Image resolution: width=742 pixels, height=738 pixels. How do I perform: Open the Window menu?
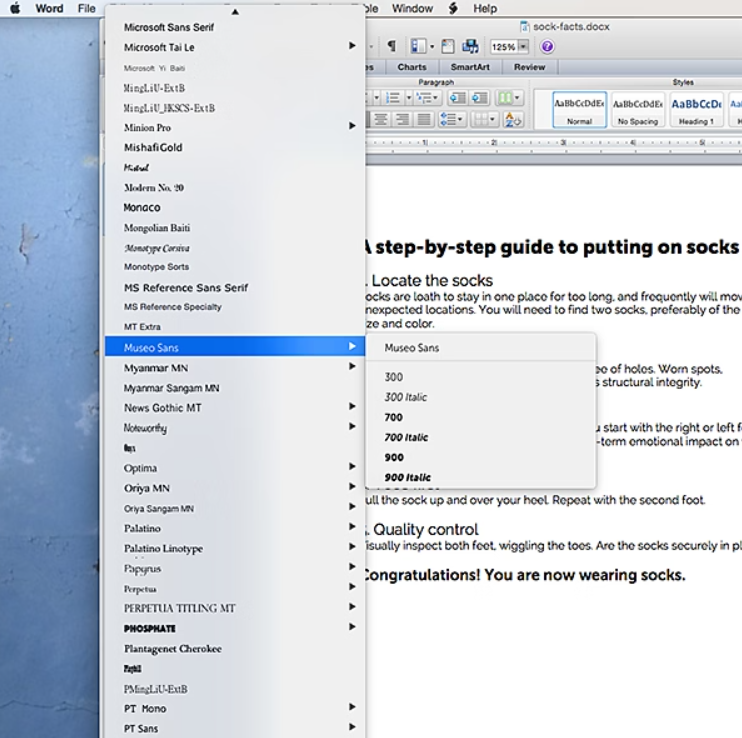coord(412,8)
